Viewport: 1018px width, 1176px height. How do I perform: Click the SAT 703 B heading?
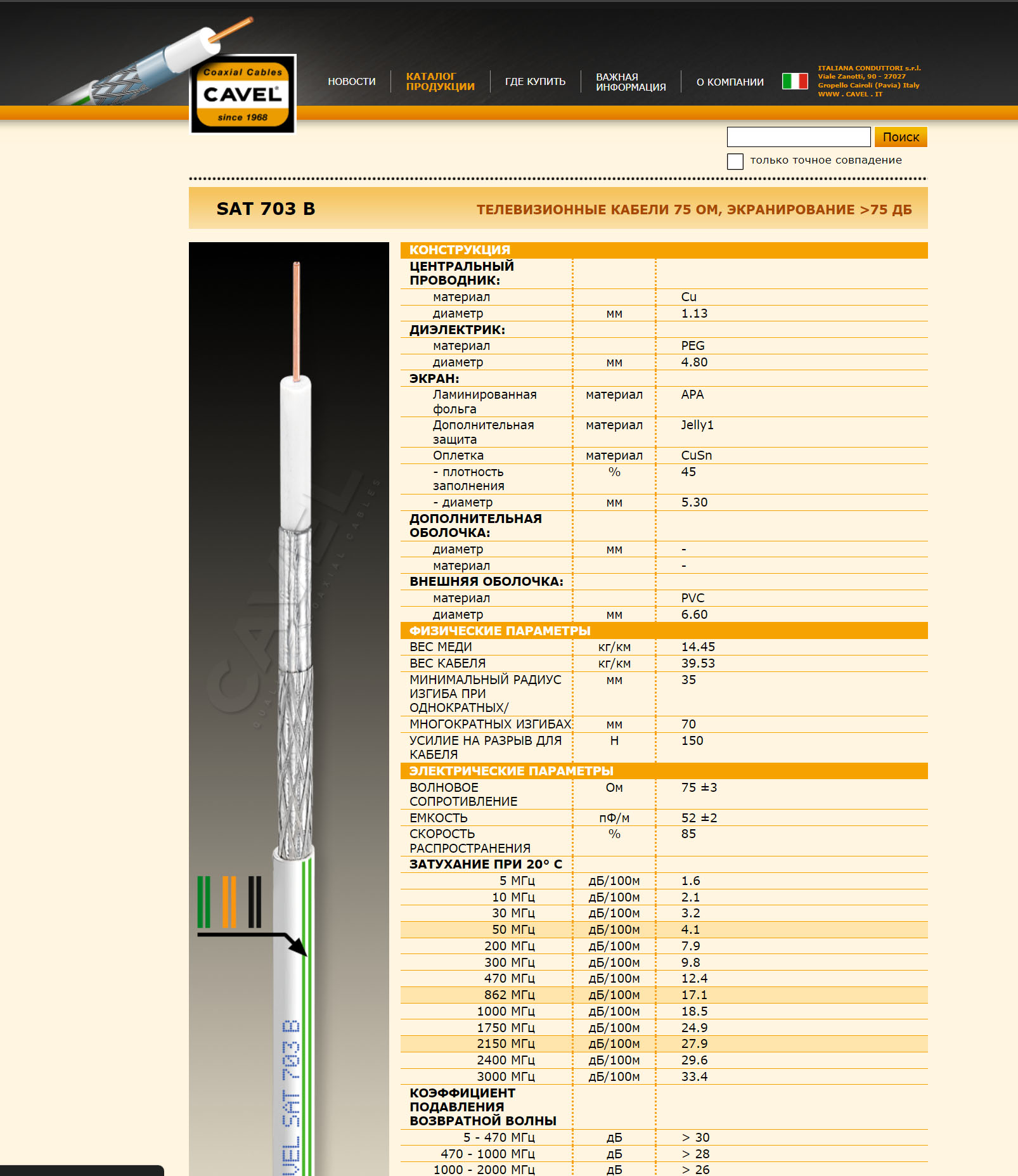[x=266, y=209]
